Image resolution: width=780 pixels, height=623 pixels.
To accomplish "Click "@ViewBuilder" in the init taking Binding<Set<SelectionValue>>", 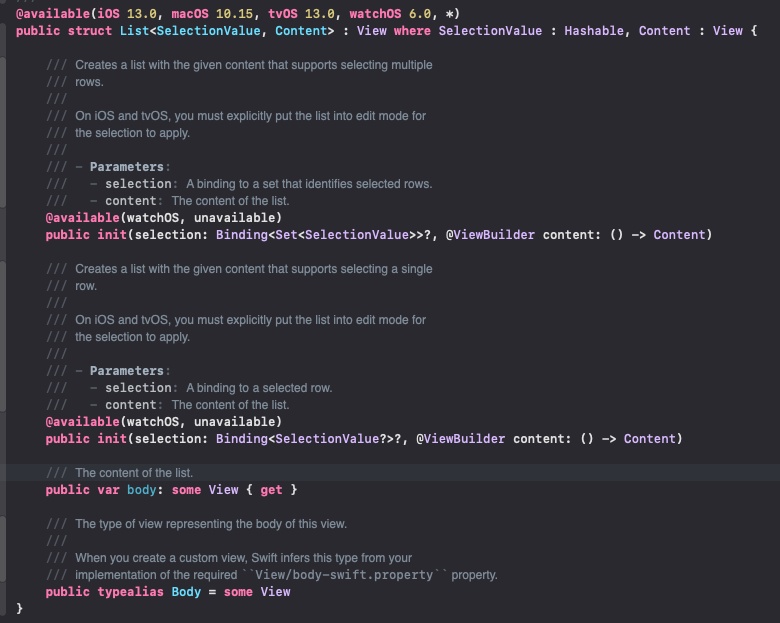I will [490, 235].
